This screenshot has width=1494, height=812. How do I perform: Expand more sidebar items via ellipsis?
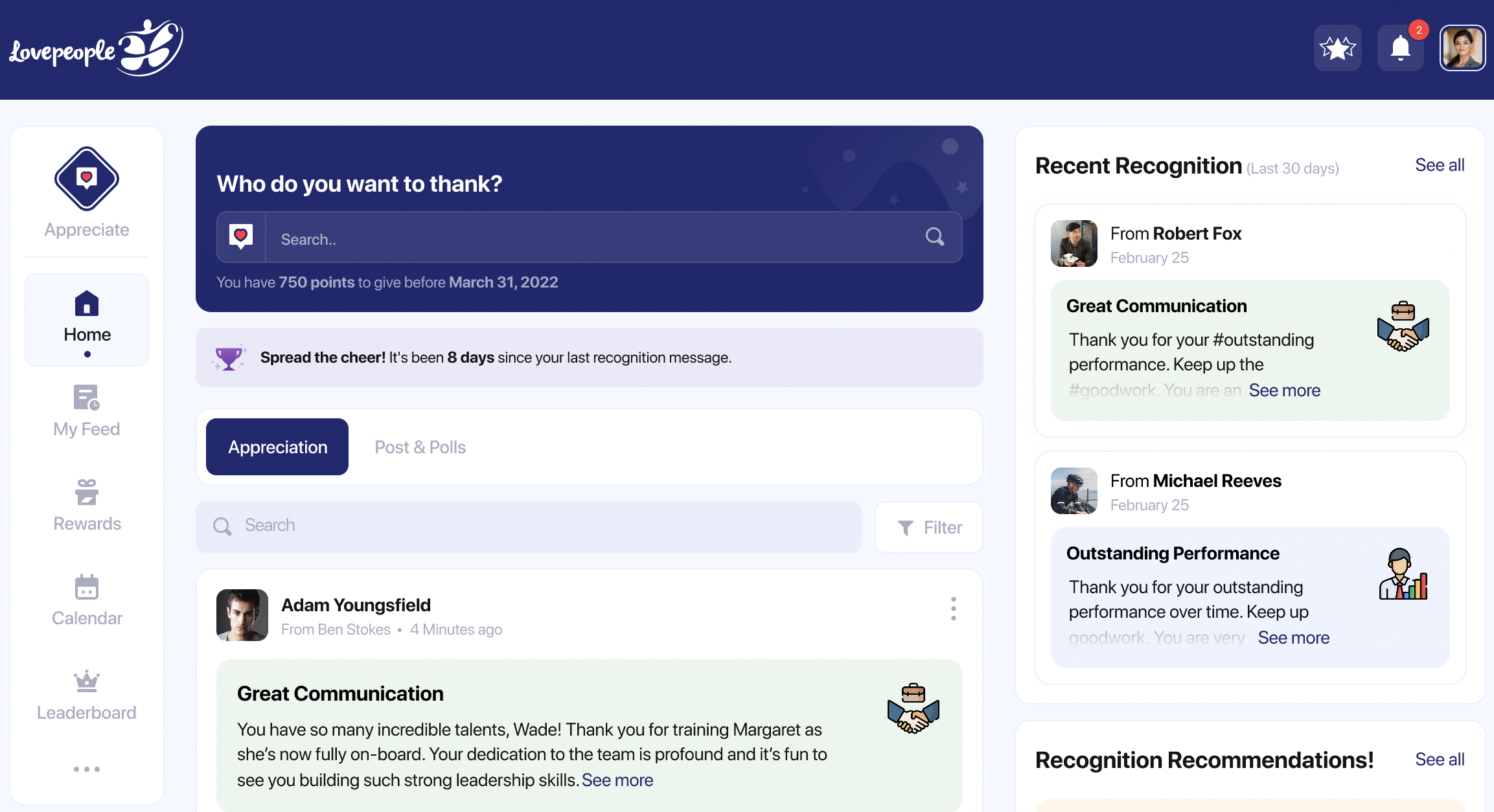click(87, 769)
